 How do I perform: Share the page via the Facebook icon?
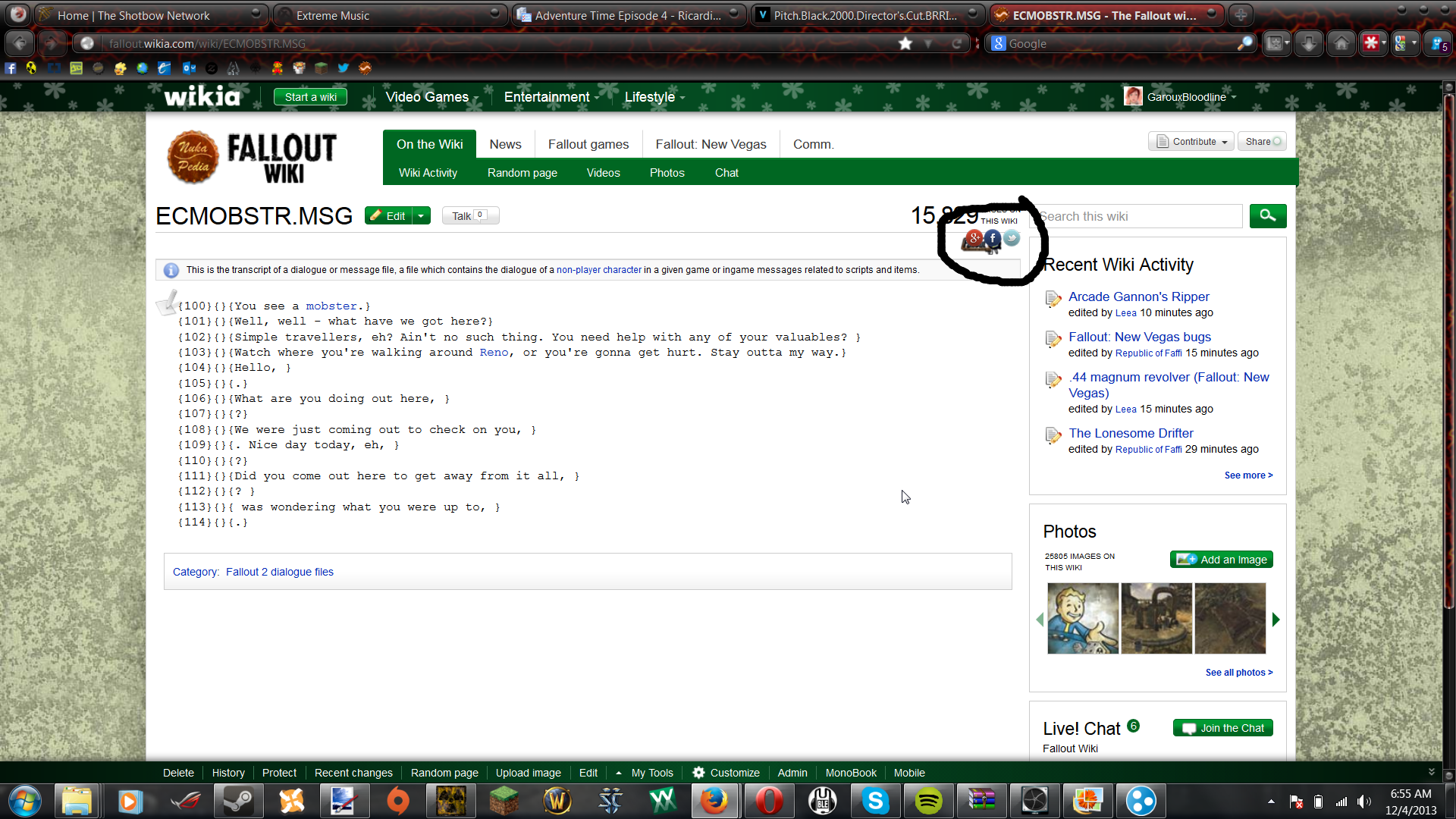pyautogui.click(x=993, y=238)
